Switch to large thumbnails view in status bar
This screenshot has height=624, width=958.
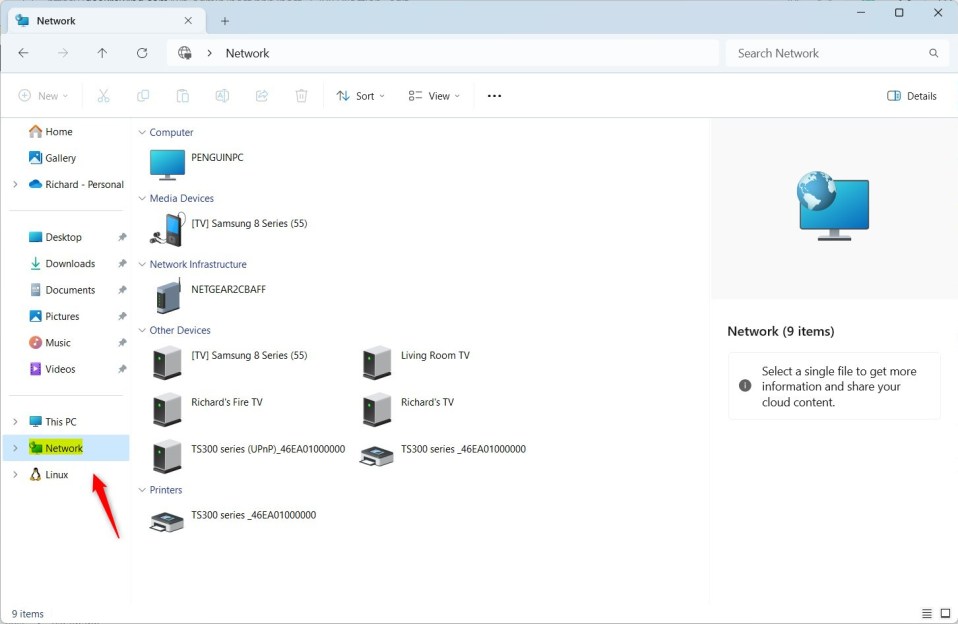tap(945, 614)
